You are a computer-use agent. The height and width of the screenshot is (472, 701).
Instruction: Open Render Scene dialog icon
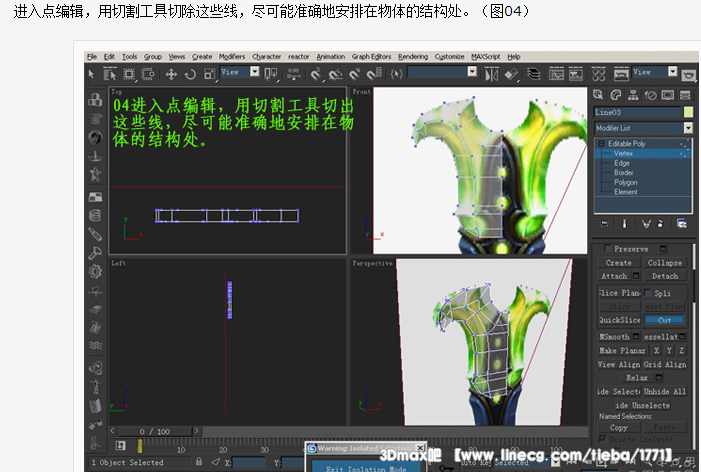coord(621,74)
